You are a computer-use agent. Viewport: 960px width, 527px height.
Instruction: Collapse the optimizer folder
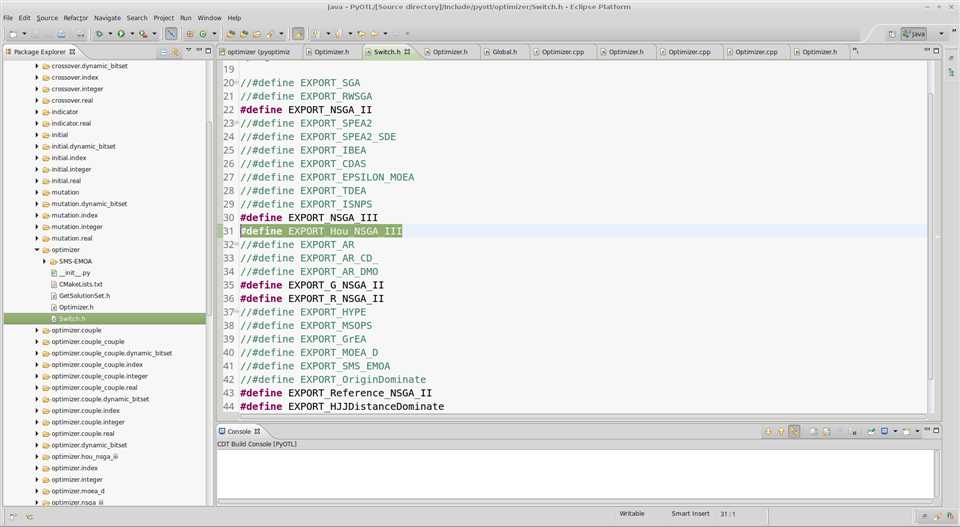[x=37, y=250]
